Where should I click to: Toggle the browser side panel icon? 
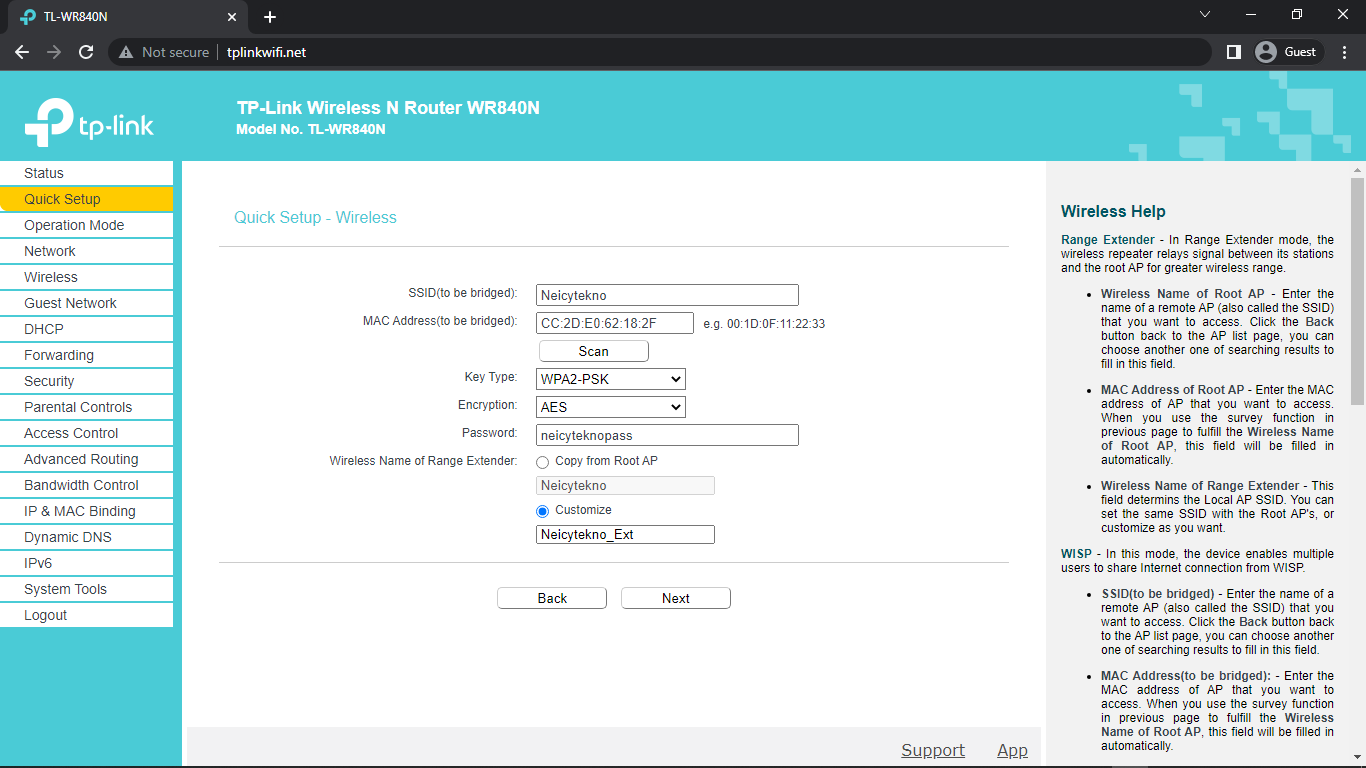click(x=1234, y=52)
